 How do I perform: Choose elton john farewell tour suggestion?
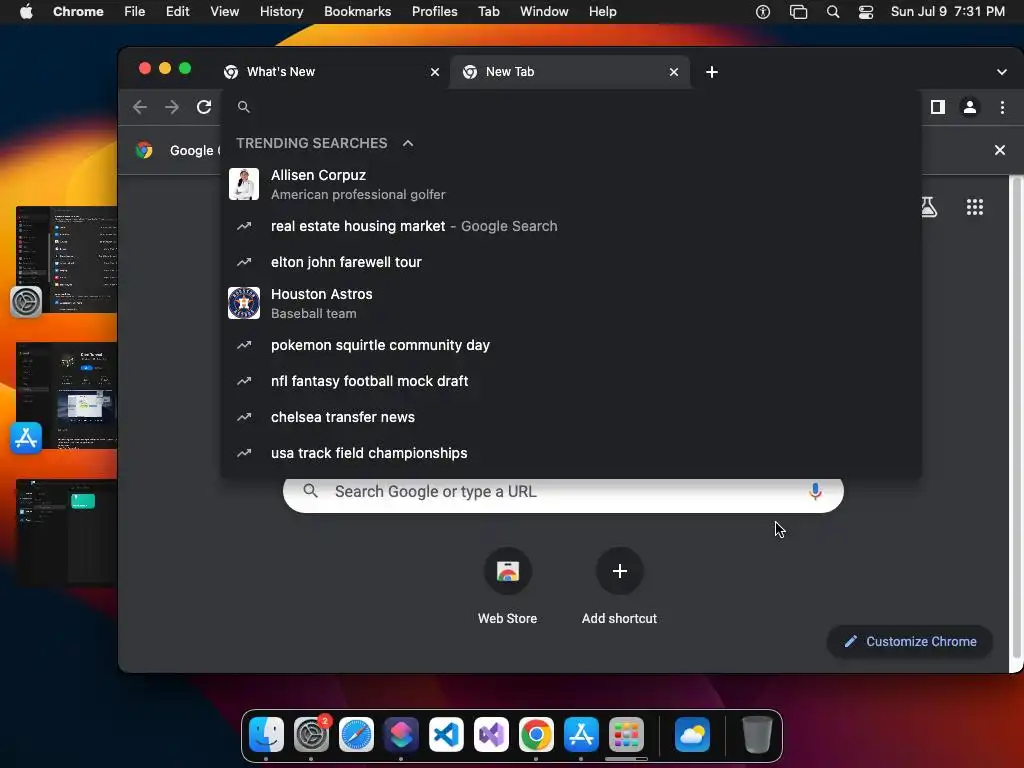[x=571, y=262]
